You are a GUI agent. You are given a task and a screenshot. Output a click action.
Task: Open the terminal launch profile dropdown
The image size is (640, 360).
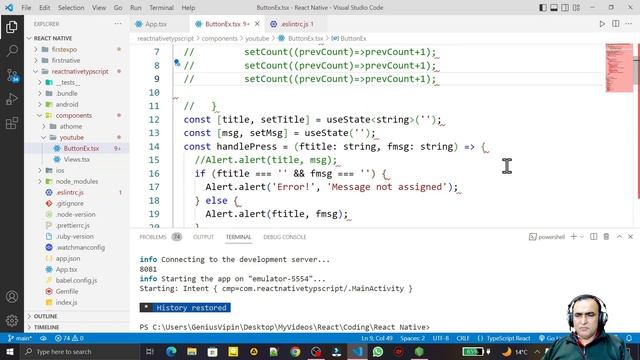[582, 237]
